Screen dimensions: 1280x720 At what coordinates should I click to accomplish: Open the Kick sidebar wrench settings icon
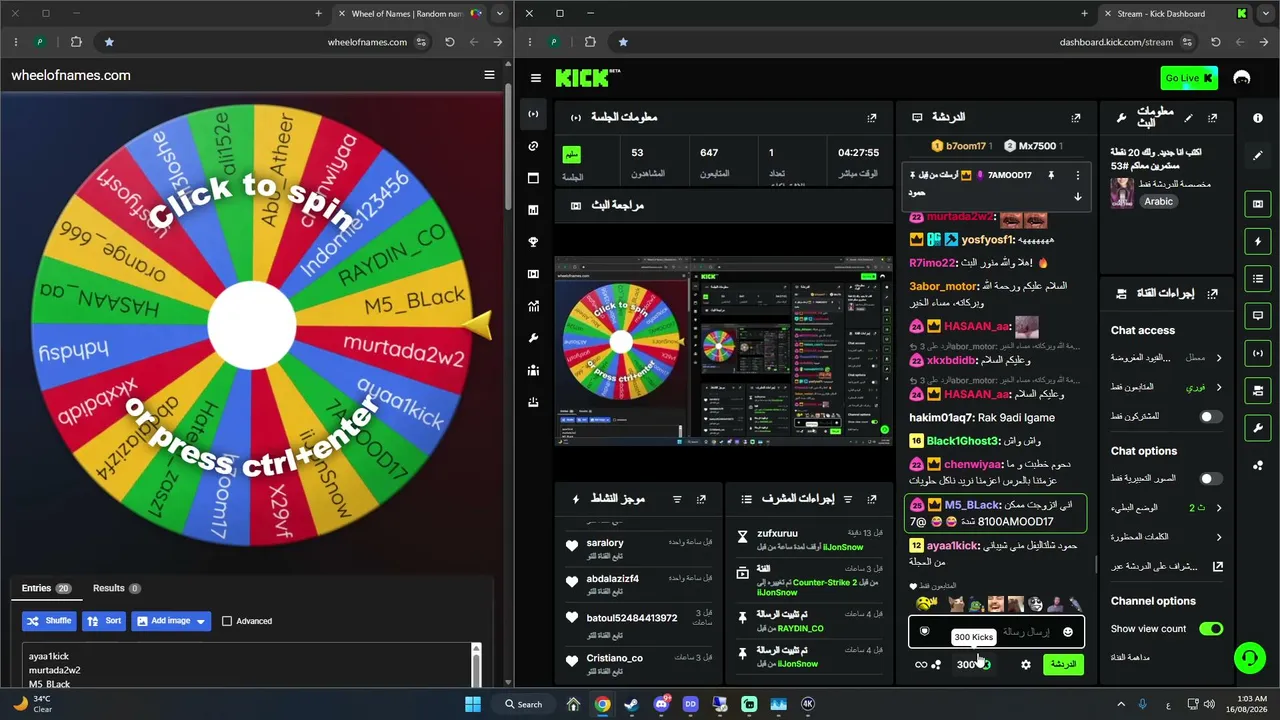(x=533, y=338)
